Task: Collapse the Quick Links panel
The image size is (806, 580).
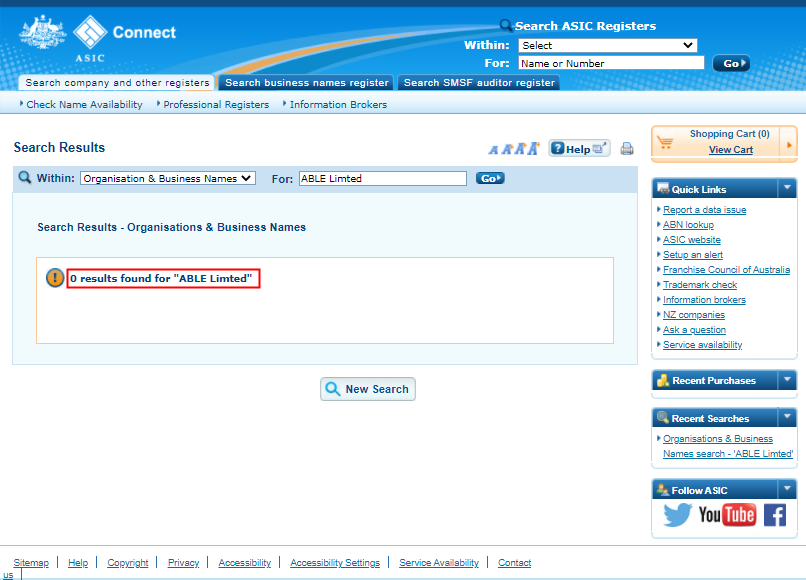Action: point(787,188)
